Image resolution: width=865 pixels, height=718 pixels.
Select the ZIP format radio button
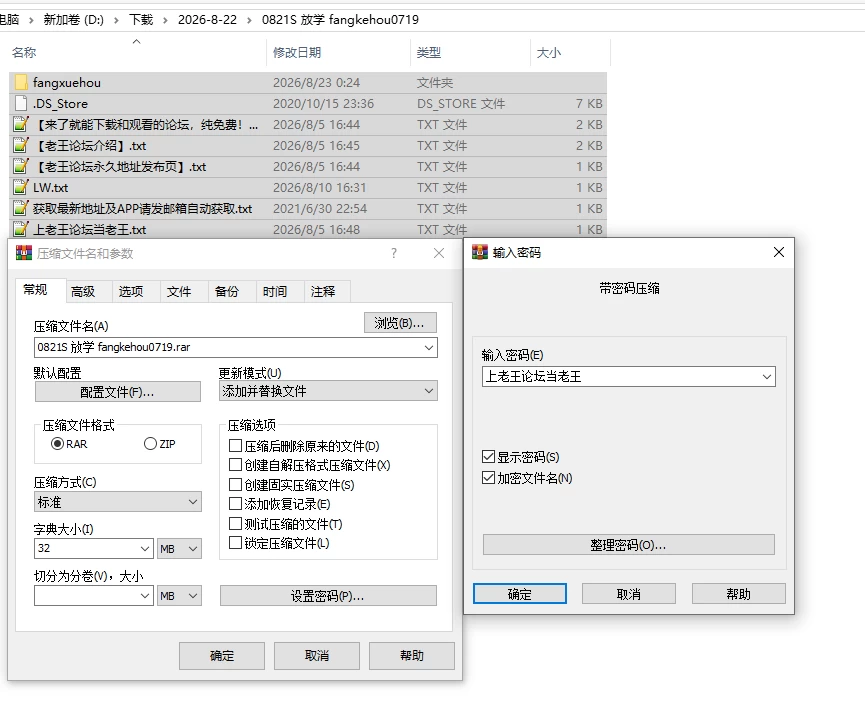(x=150, y=444)
